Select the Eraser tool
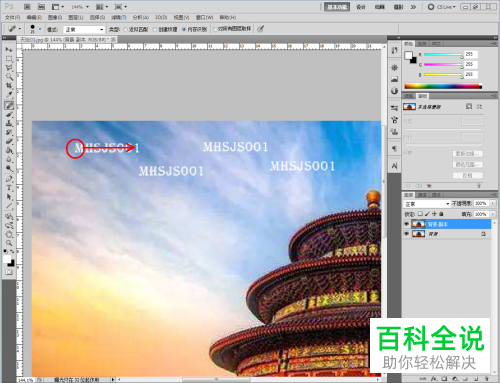The image size is (500, 383). [9, 142]
